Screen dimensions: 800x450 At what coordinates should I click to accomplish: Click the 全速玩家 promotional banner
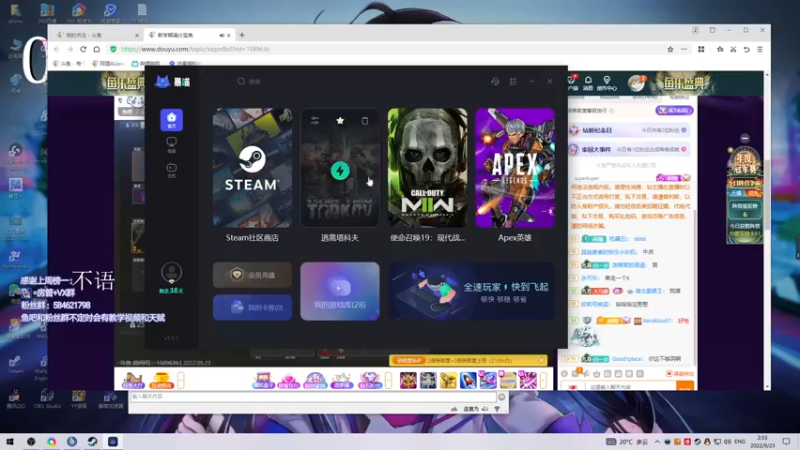(471, 291)
